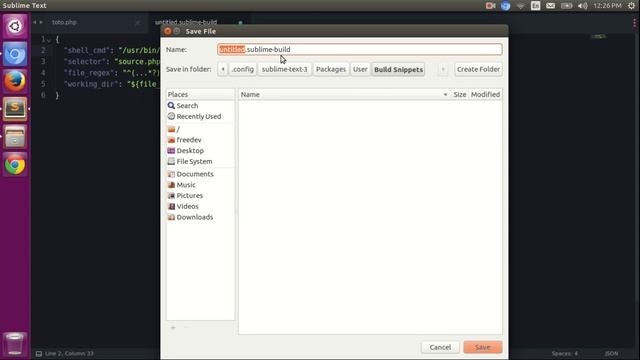Open the network wifi indicator
The width and height of the screenshot is (640, 360).
(x=520, y=6)
